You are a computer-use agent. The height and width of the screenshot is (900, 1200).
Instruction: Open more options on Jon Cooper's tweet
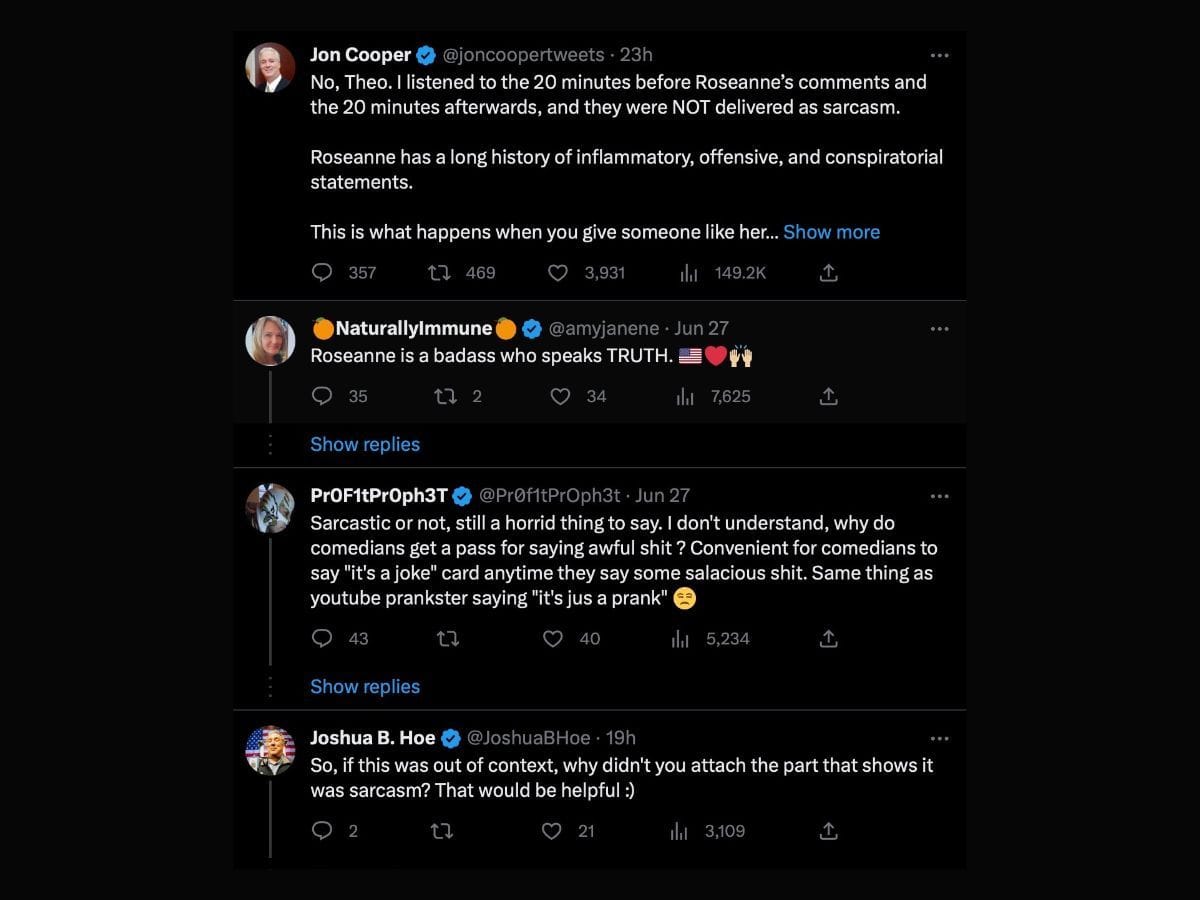tap(939, 55)
